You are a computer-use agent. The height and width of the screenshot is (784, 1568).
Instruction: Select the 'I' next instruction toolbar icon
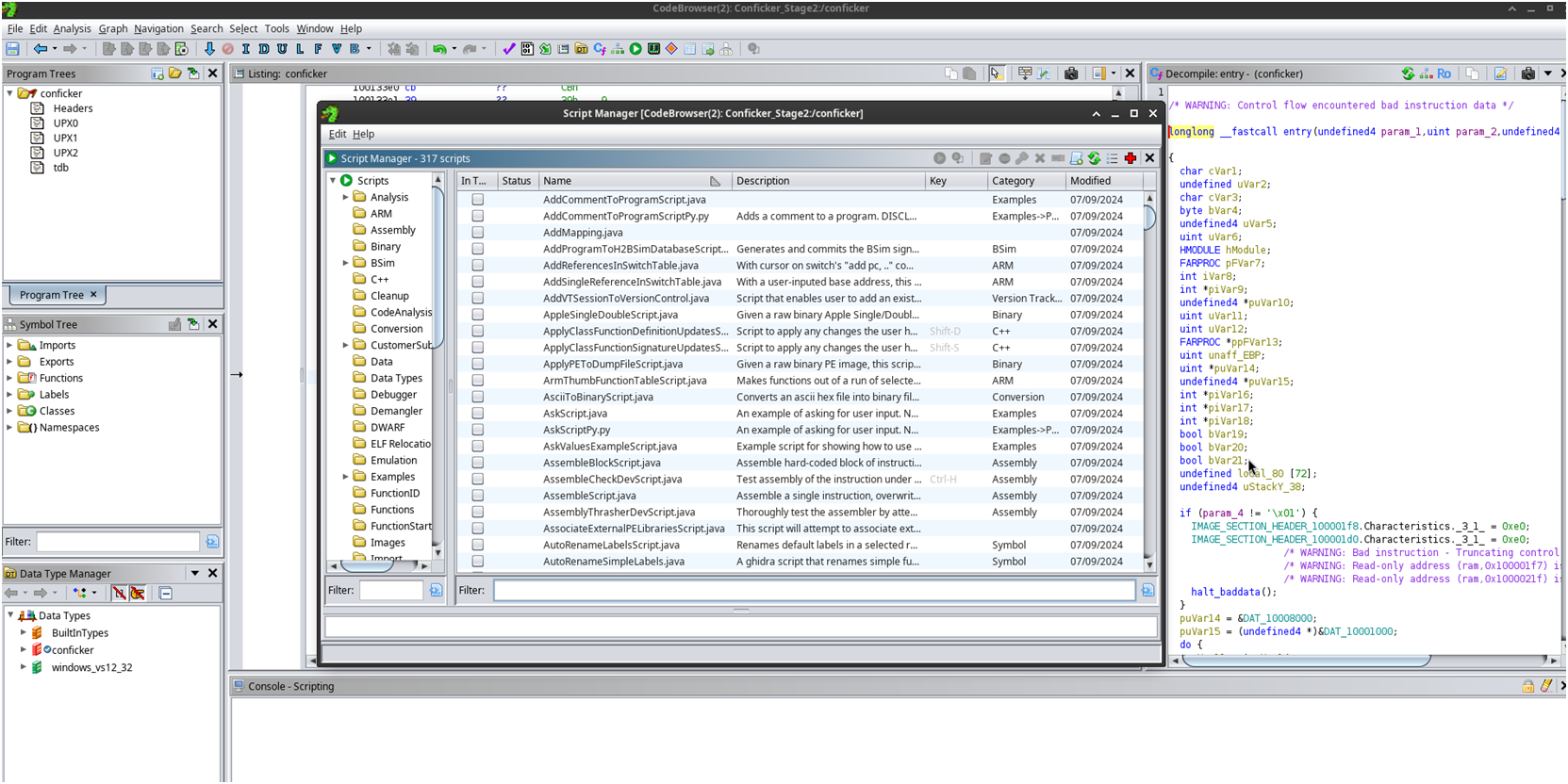[246, 49]
